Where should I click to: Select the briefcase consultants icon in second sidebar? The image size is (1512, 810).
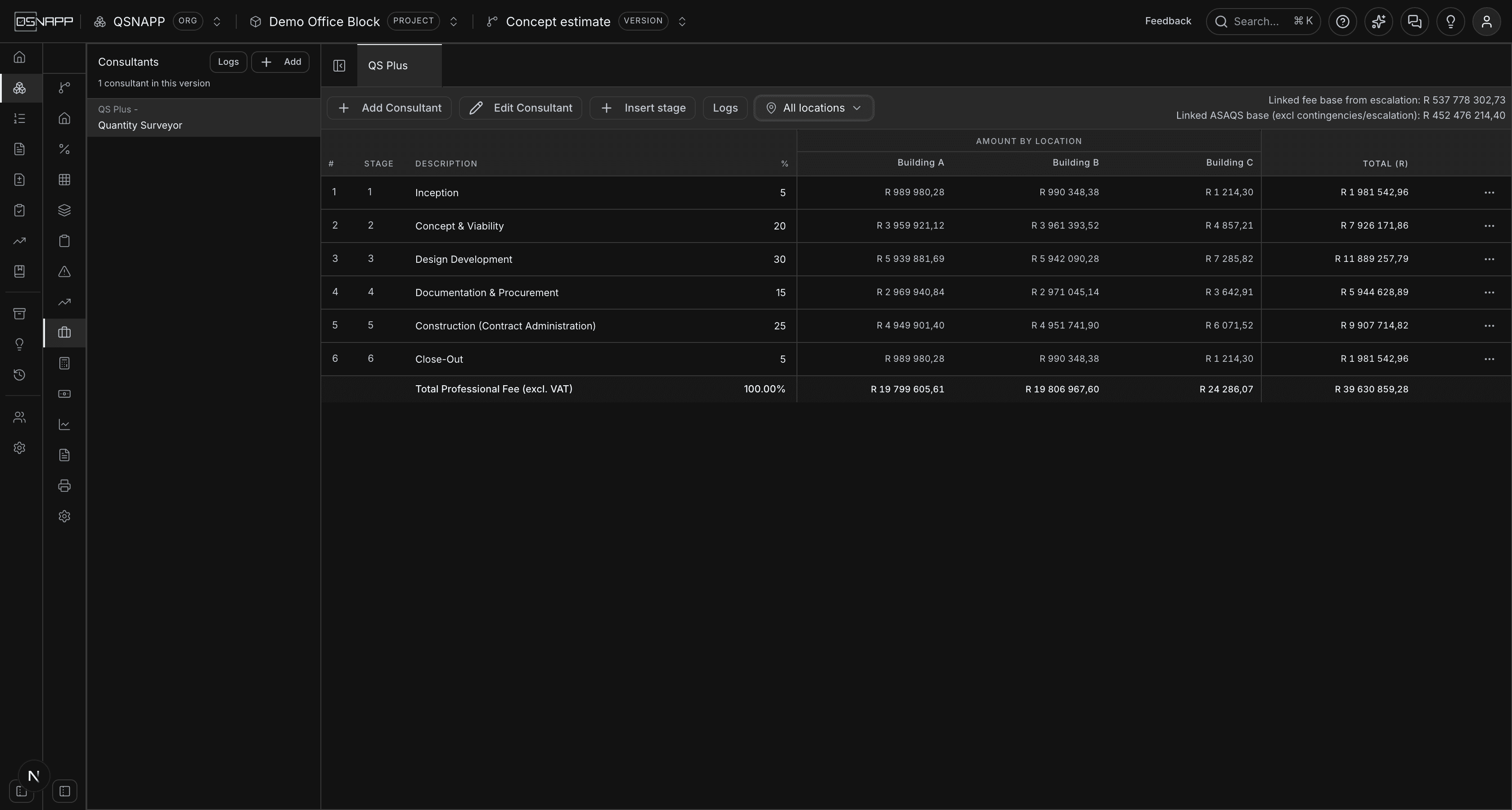click(x=64, y=333)
